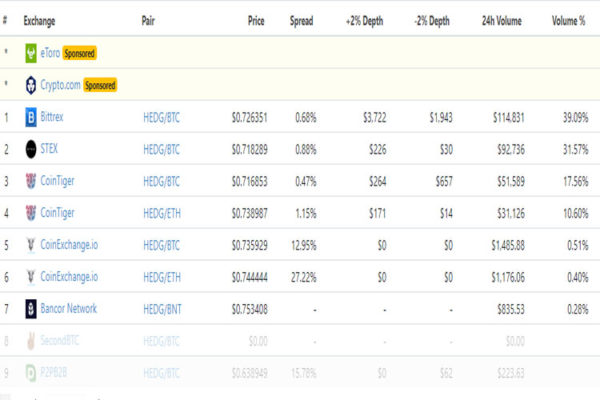Viewport: 600px width, 400px height.
Task: Select the spread value 12.95%
Action: (x=304, y=245)
